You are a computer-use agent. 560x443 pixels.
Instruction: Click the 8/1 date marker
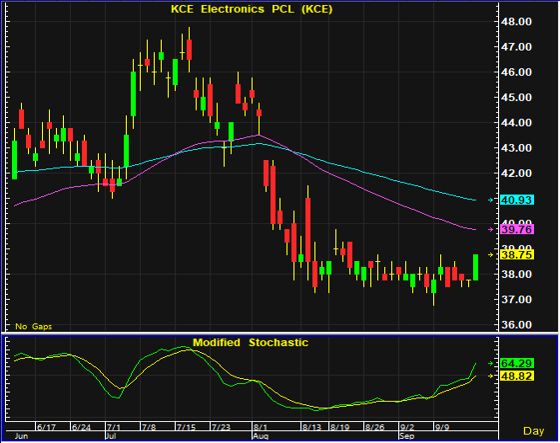click(260, 427)
